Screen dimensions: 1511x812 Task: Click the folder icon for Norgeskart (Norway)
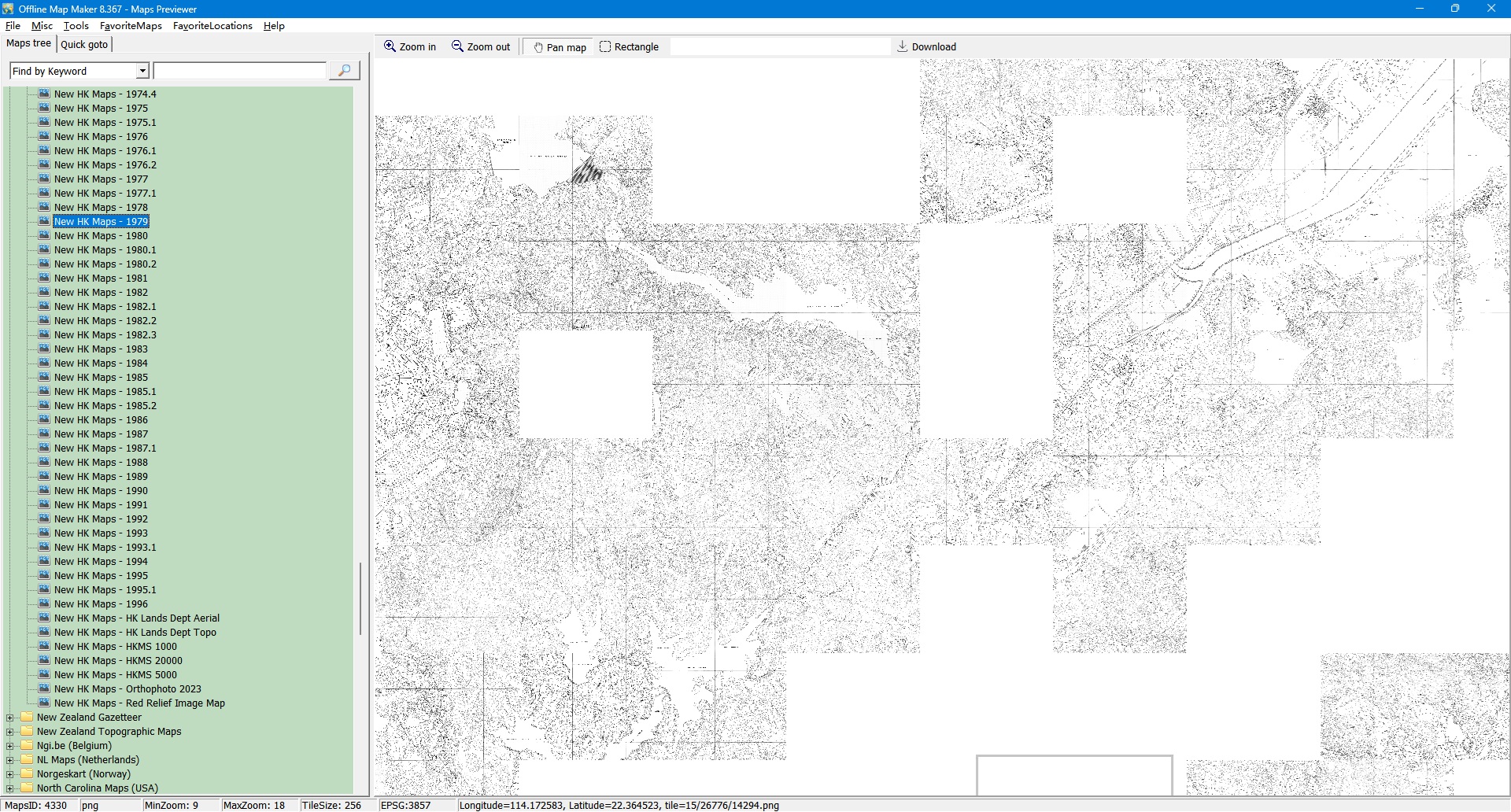coord(28,773)
